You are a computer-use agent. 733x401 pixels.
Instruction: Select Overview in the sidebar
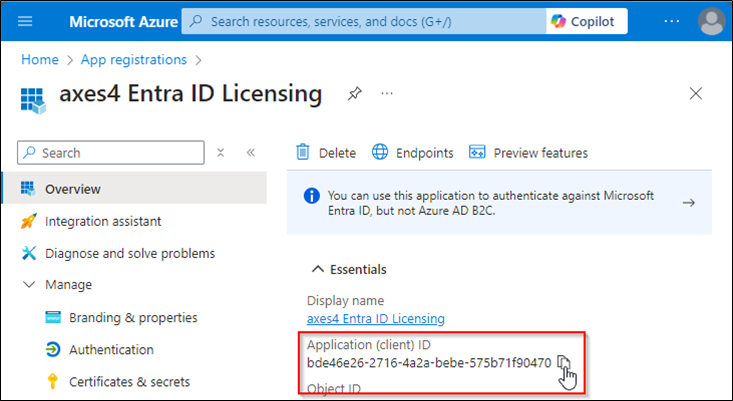[135, 189]
